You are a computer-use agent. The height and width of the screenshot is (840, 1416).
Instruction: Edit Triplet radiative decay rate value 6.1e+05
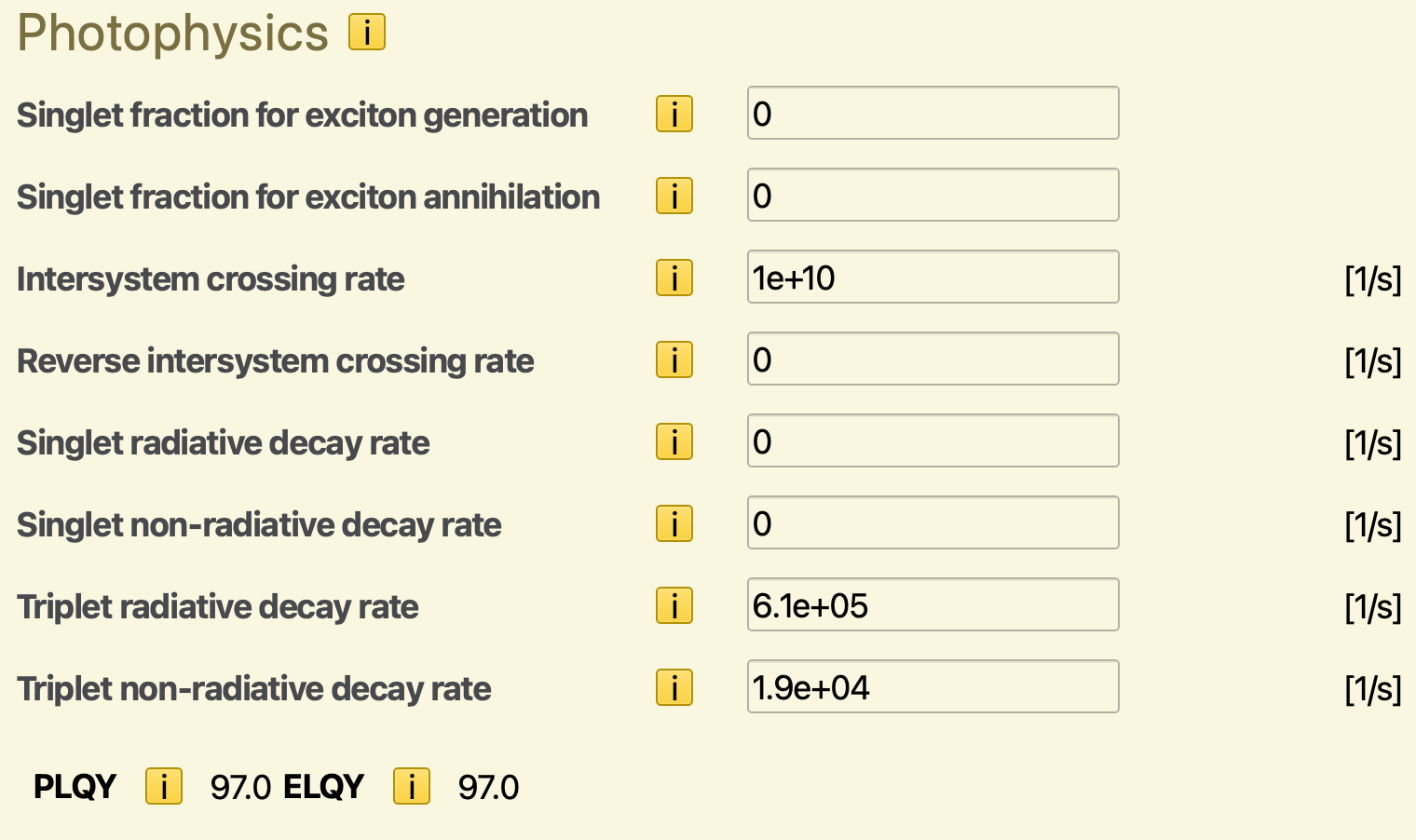(933, 605)
